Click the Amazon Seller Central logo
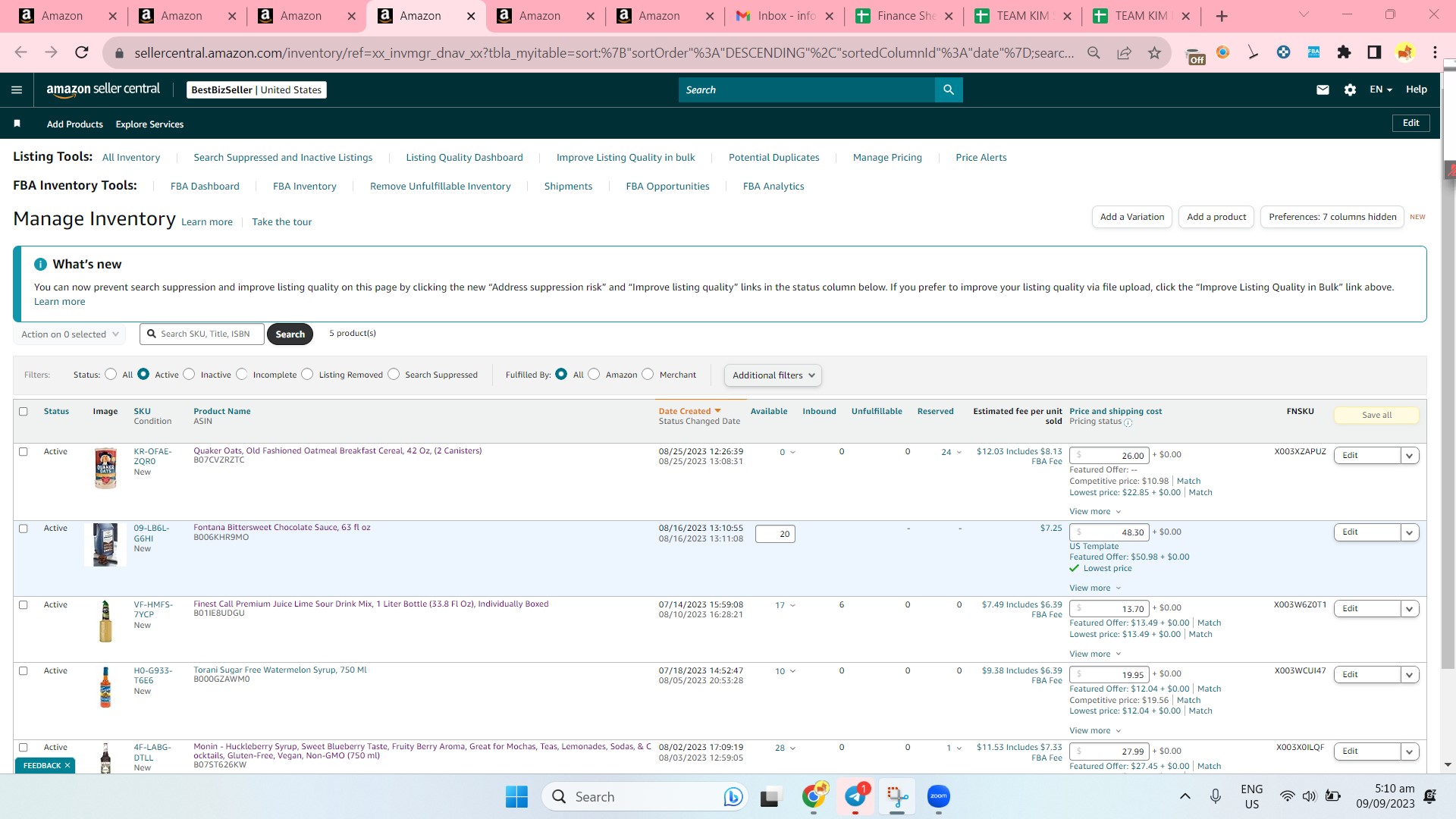This screenshot has width=1456, height=819. click(103, 89)
